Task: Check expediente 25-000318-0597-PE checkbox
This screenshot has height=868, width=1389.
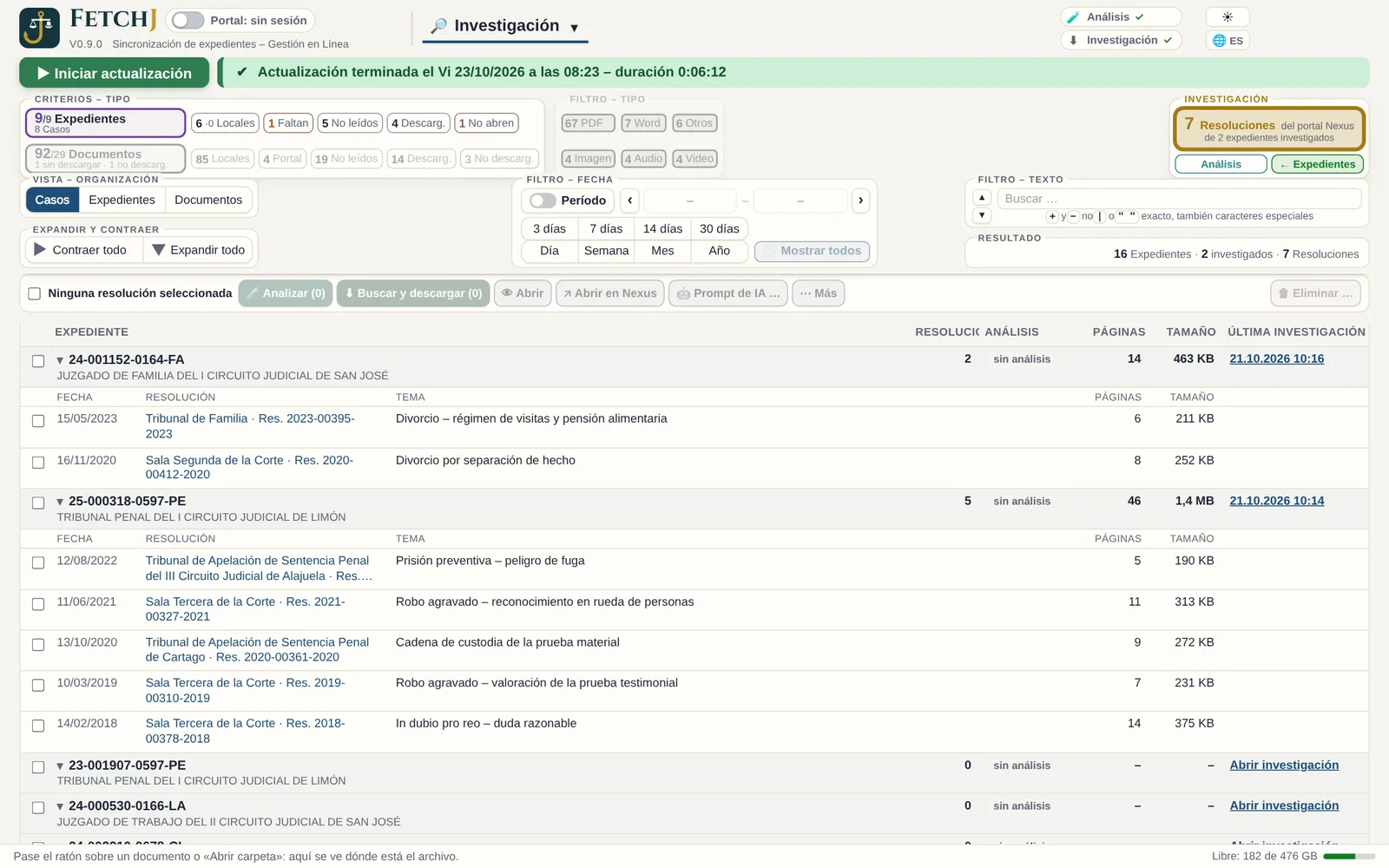Action: coord(38,503)
